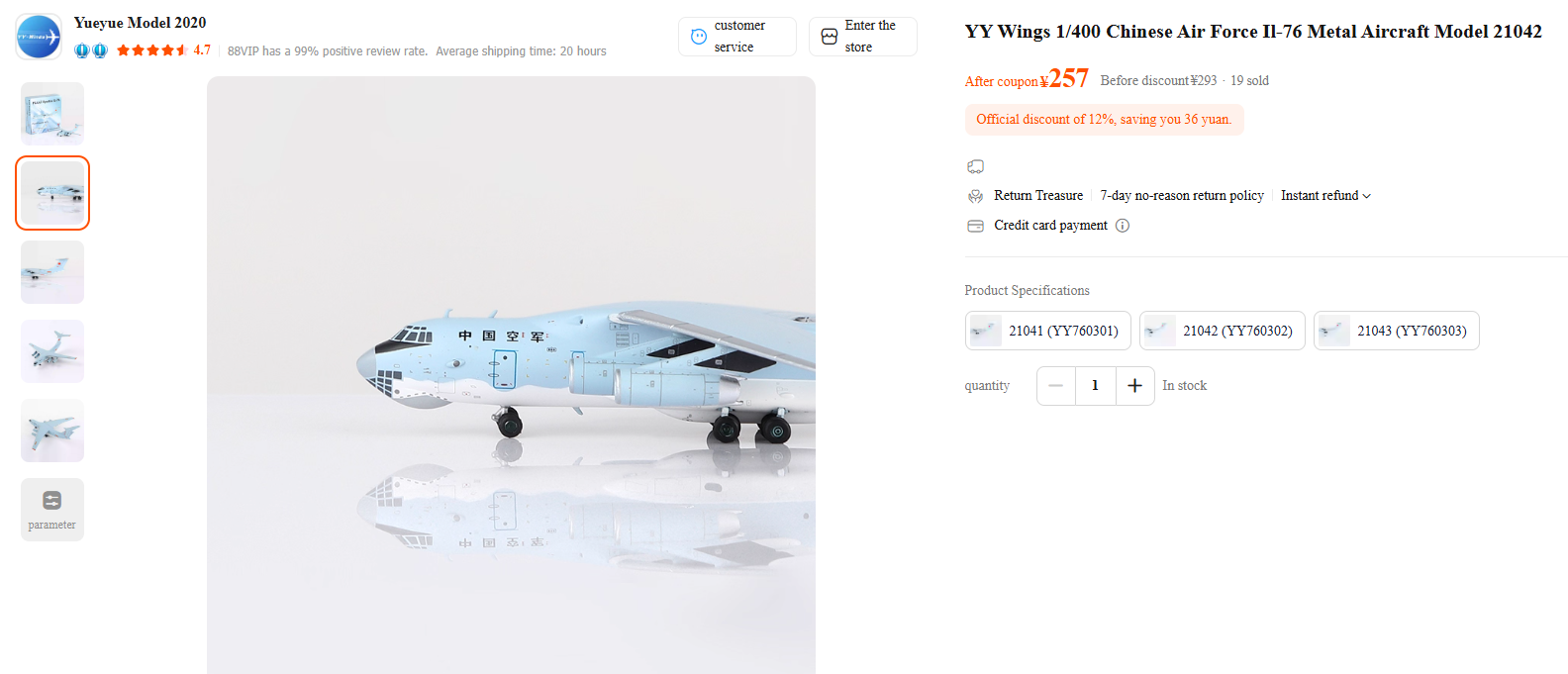Image resolution: width=1568 pixels, height=674 pixels.
Task: Click the credit card payment icon
Action: click(975, 226)
